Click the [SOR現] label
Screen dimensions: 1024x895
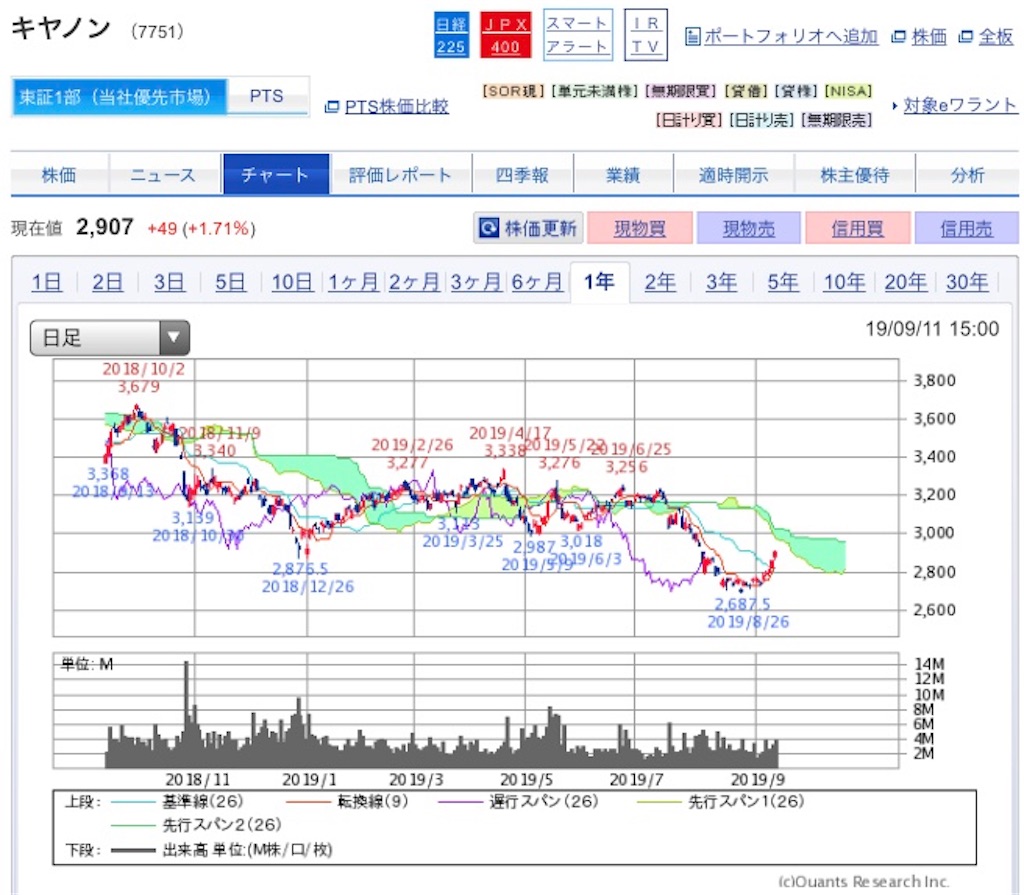pos(513,91)
